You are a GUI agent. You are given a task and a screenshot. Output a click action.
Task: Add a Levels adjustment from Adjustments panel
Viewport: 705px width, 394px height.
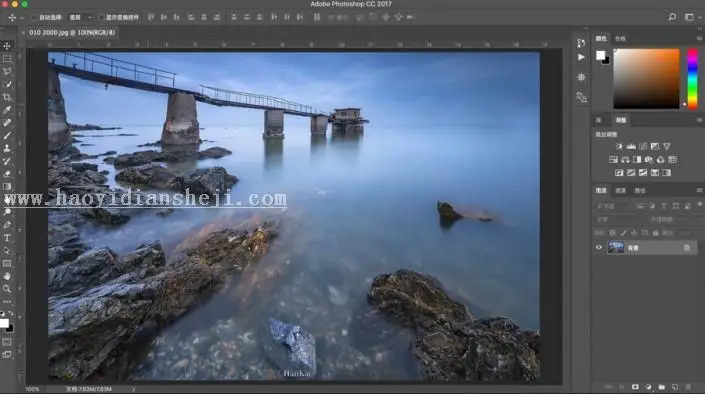(x=631, y=146)
